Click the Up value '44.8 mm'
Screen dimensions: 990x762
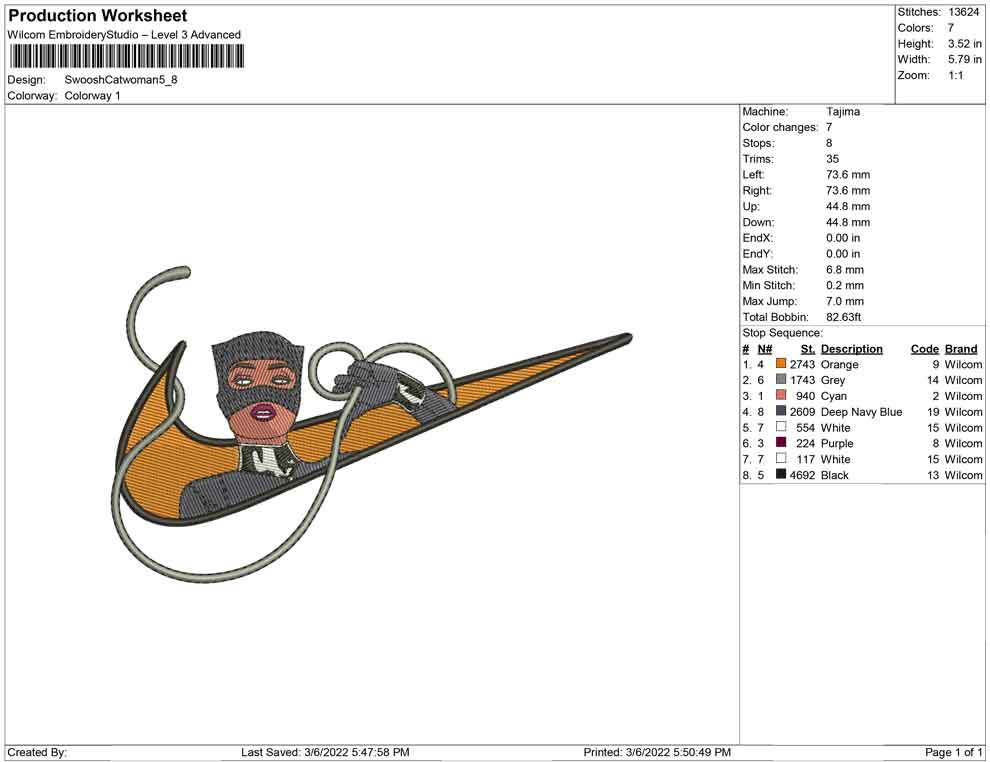(848, 206)
